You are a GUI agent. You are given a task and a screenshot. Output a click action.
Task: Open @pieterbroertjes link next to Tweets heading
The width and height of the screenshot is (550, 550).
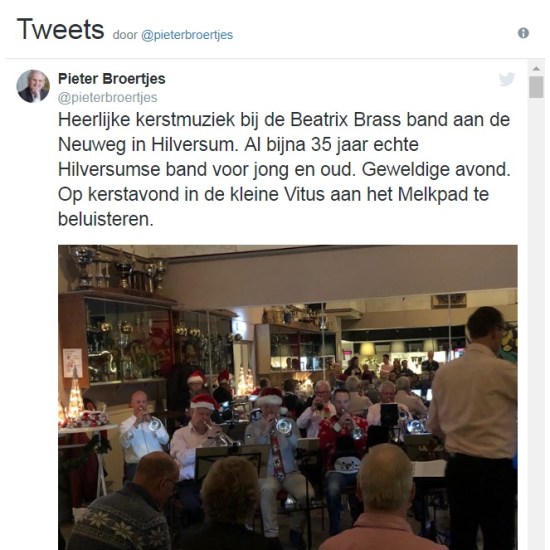click(x=187, y=35)
